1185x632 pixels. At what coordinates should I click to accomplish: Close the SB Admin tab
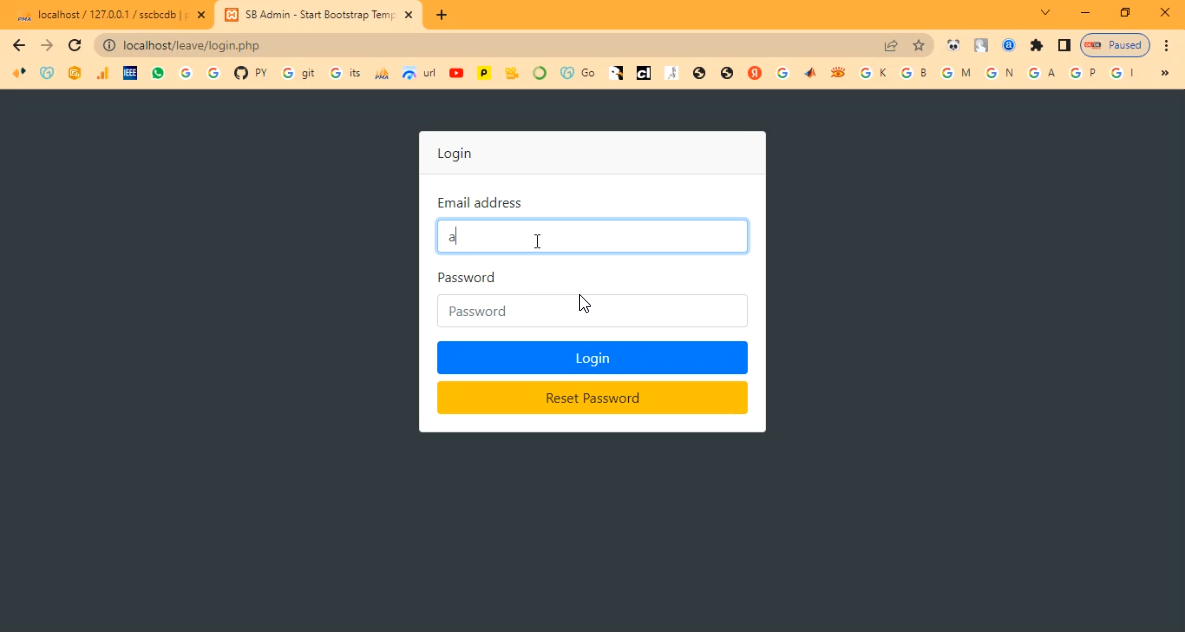(408, 14)
